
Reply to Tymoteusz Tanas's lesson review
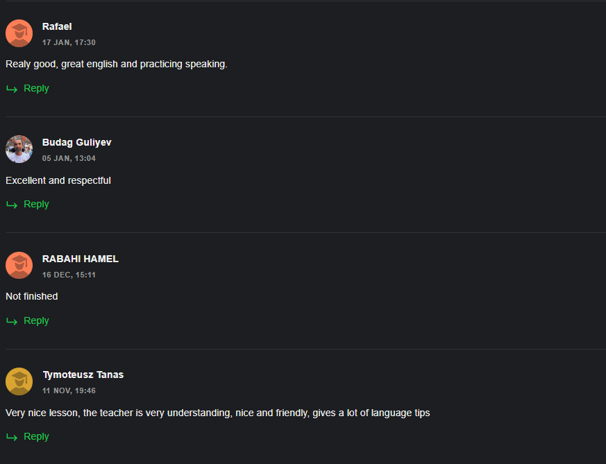[x=36, y=437]
